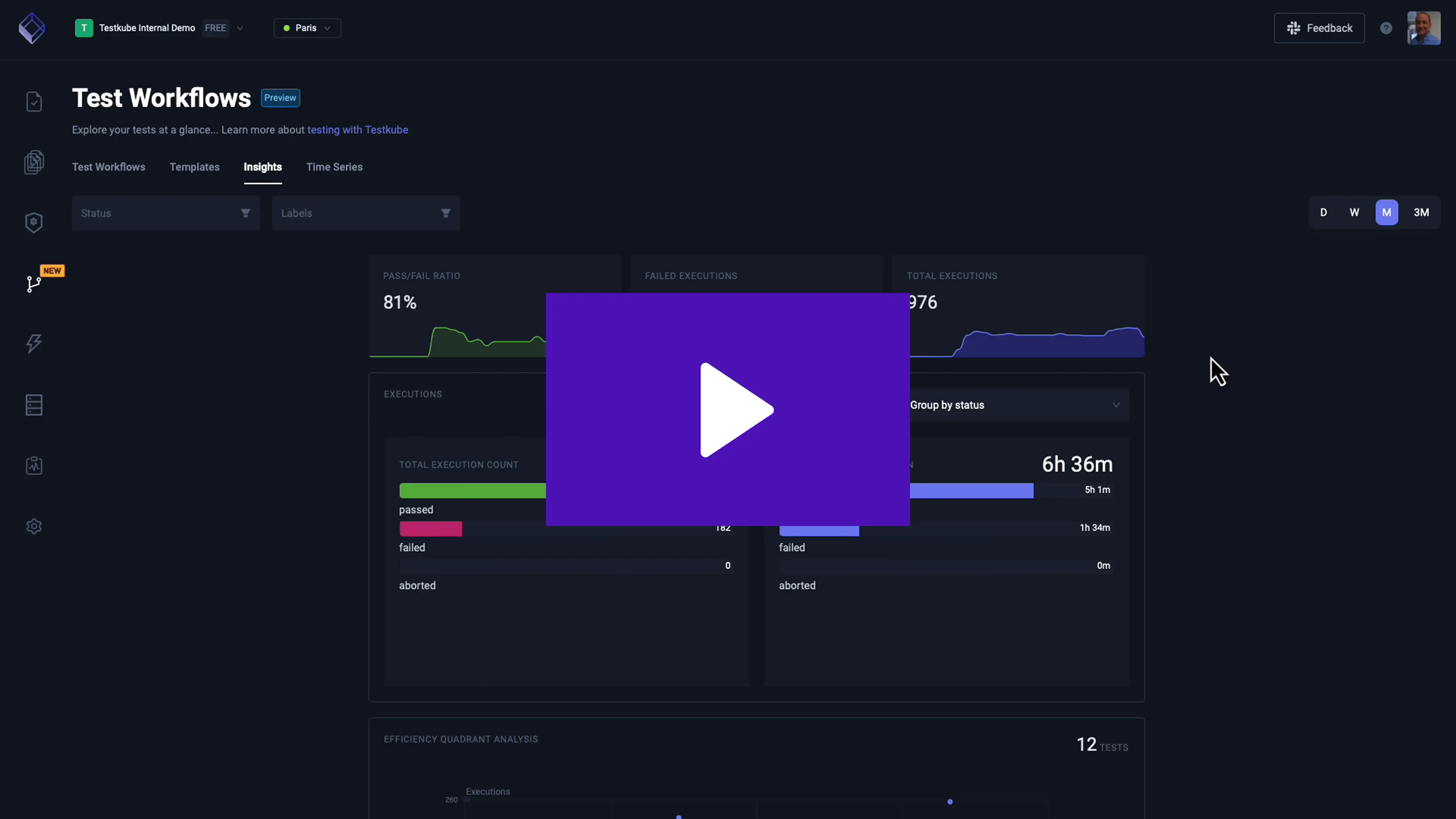Viewport: 1456px width, 819px height.
Task: Open the Labels filter dropdown
Action: (x=366, y=213)
